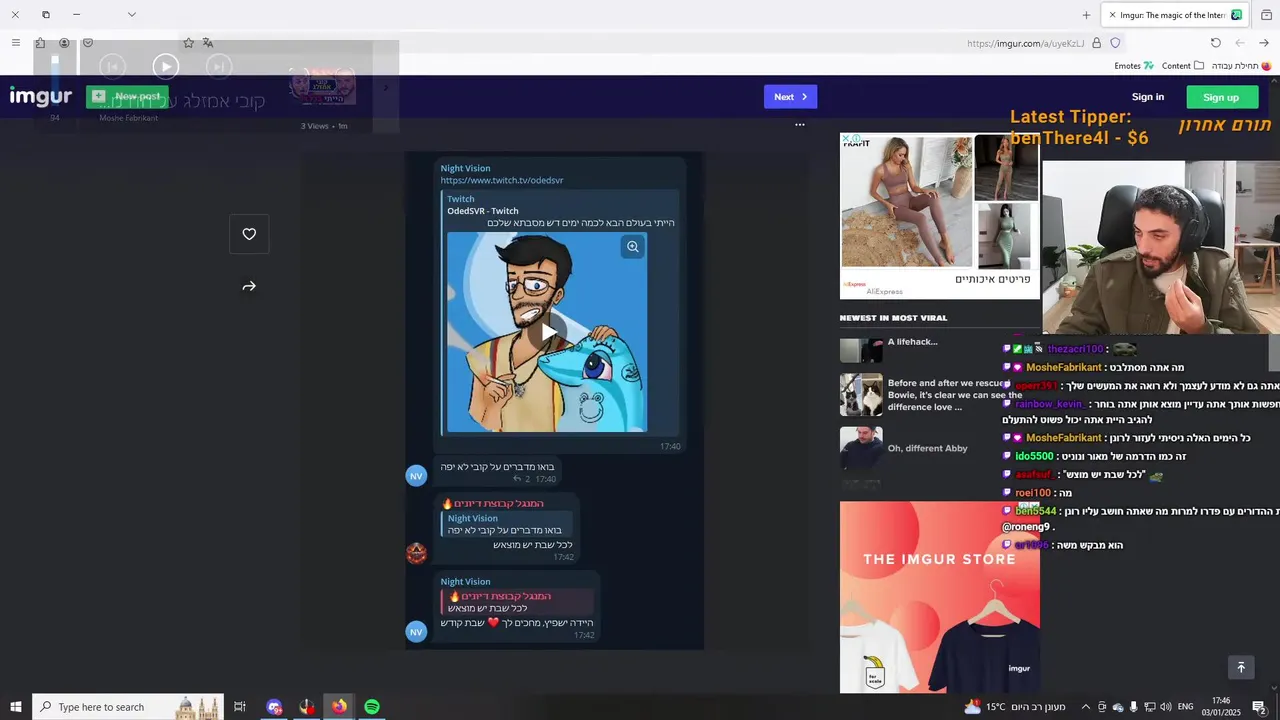Open the תחילת עבודה bookmark
The image size is (1280, 720).
[1241, 66]
